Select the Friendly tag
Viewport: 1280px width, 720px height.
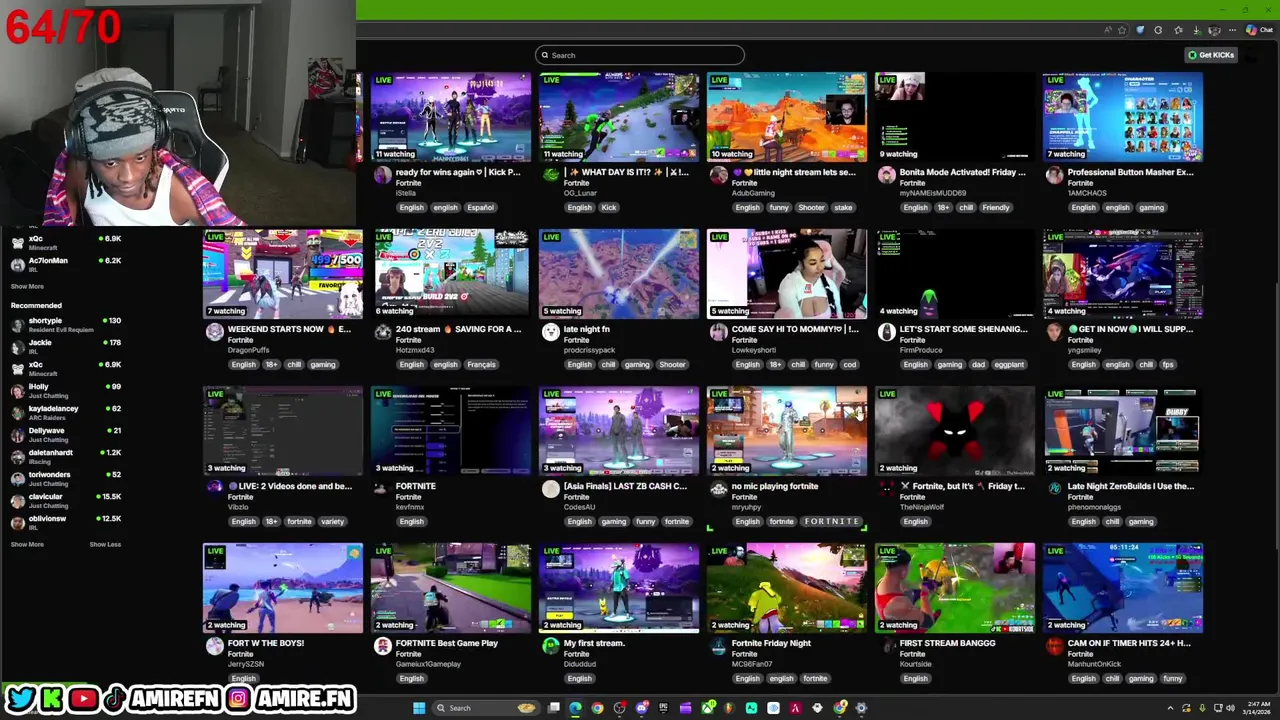pos(996,207)
